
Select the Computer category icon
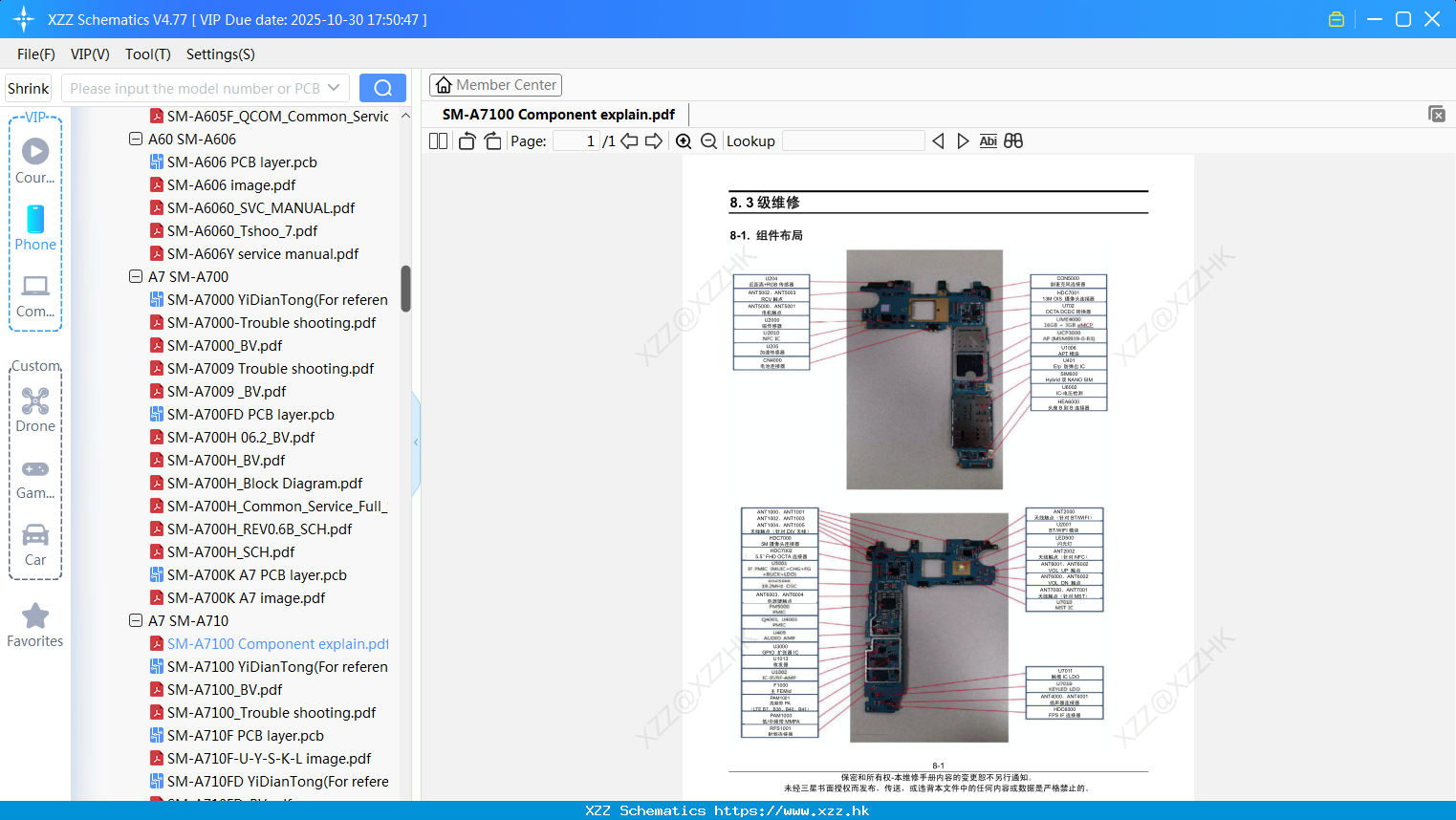pyautogui.click(x=35, y=295)
